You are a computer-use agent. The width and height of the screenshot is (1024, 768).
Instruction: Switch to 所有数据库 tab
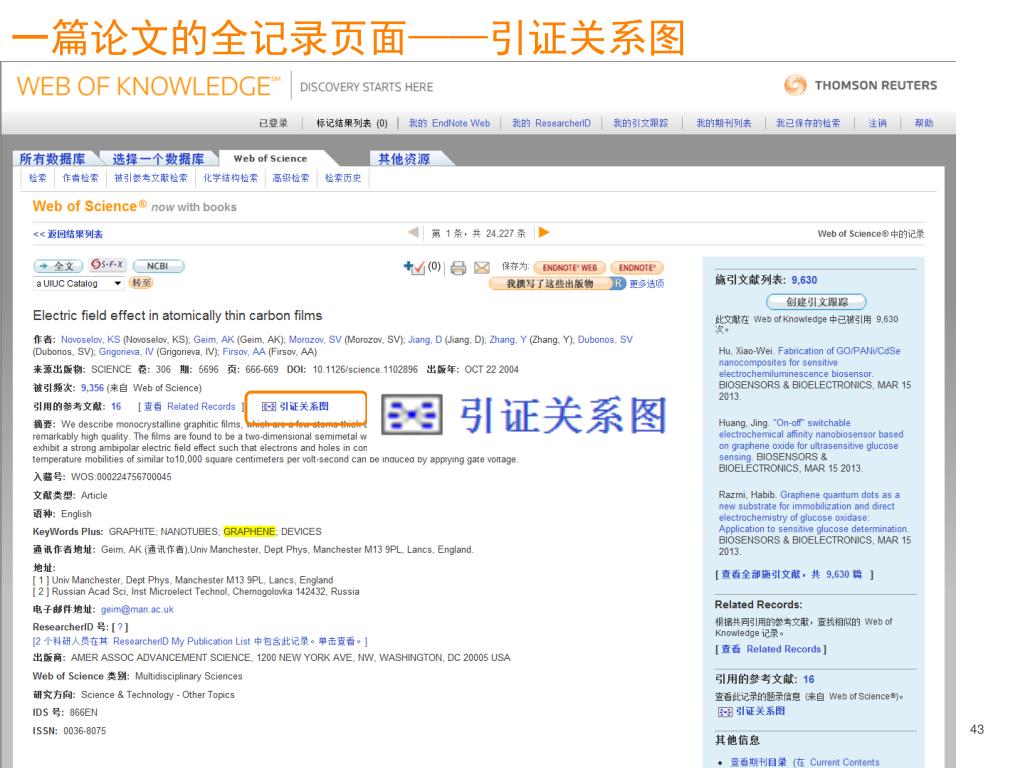pos(52,159)
